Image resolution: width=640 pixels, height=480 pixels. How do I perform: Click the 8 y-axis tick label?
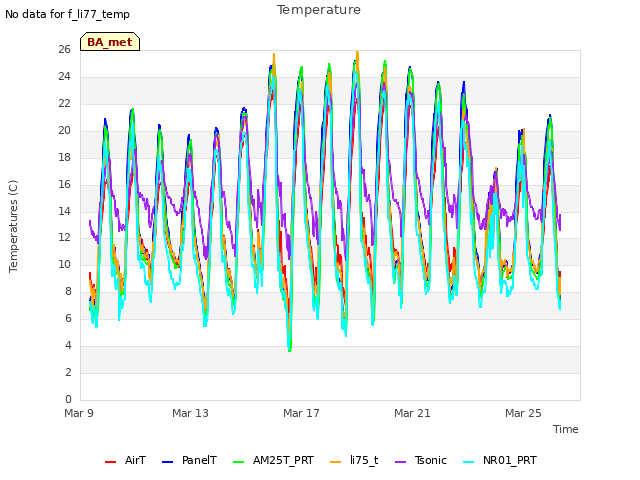(68, 291)
